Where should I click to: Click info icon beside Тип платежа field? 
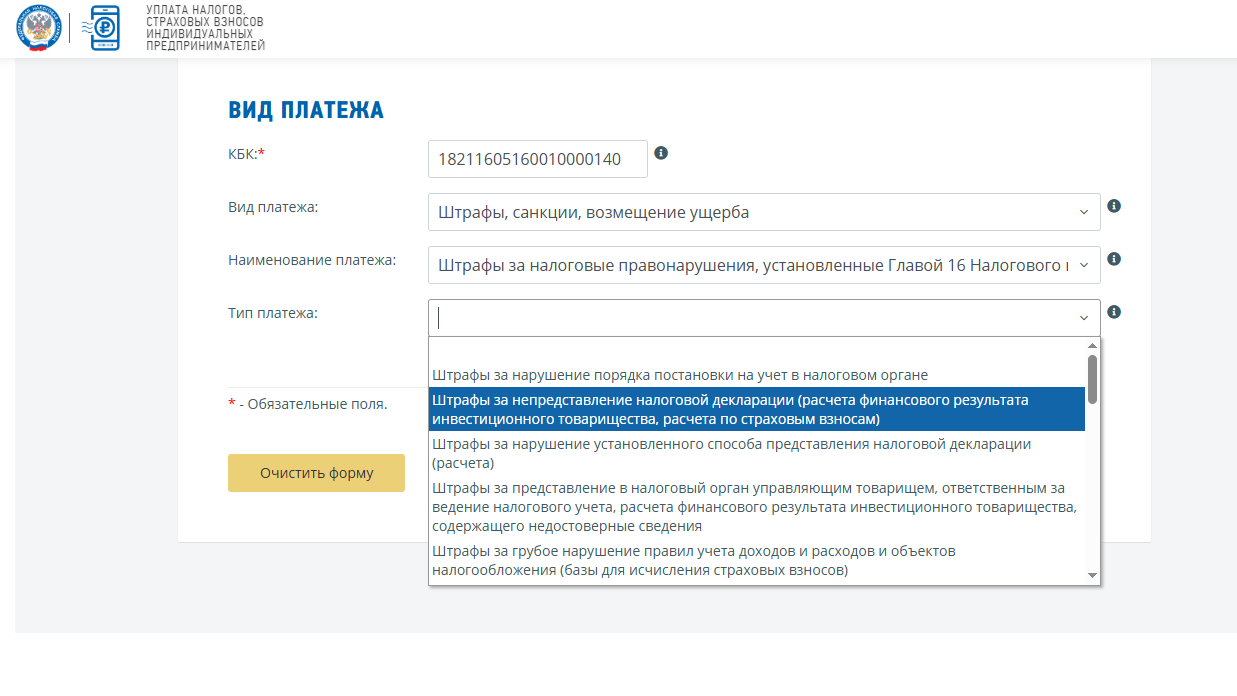[x=1114, y=312]
